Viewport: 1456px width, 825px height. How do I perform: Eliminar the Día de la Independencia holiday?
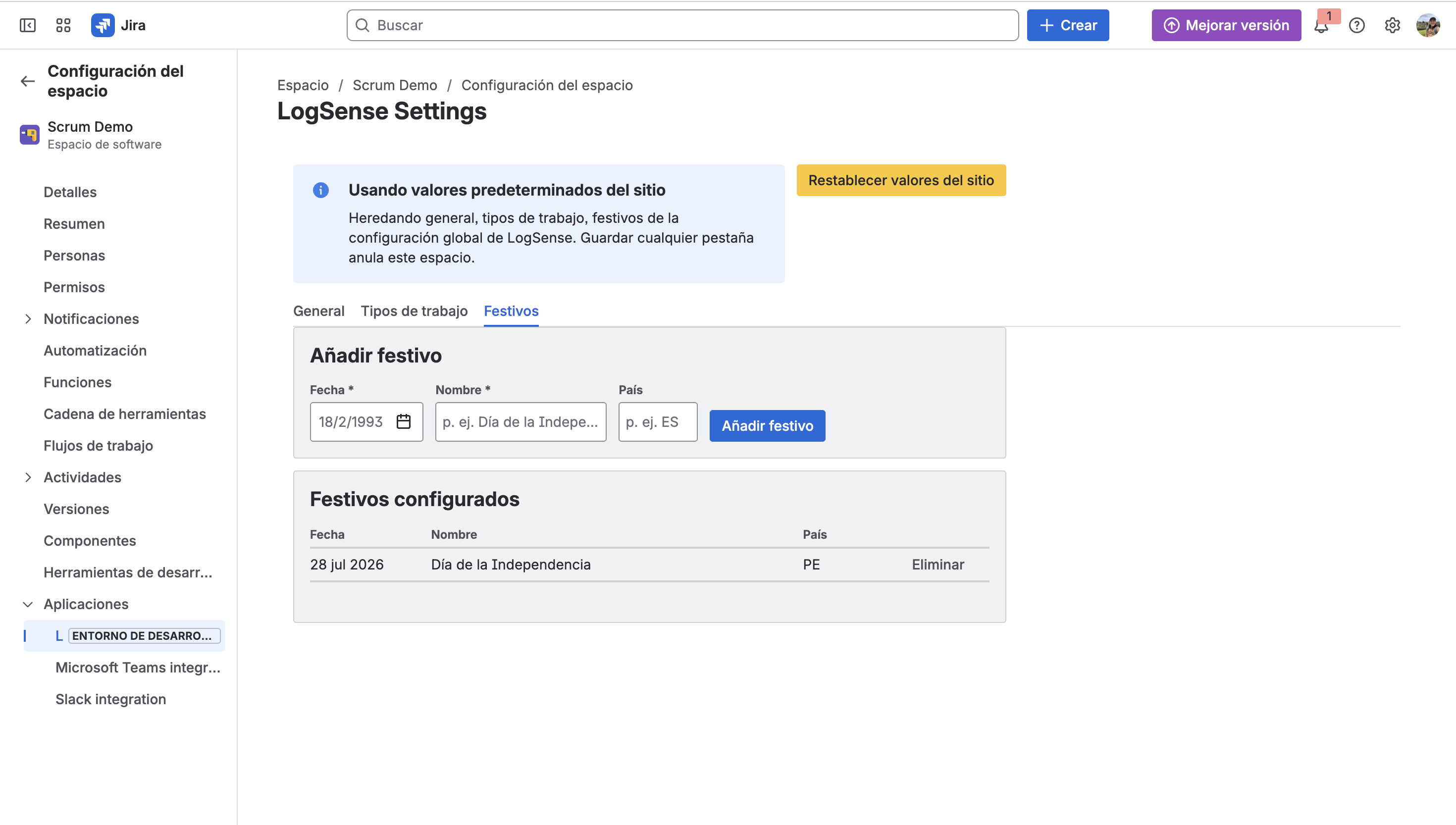[x=937, y=565]
